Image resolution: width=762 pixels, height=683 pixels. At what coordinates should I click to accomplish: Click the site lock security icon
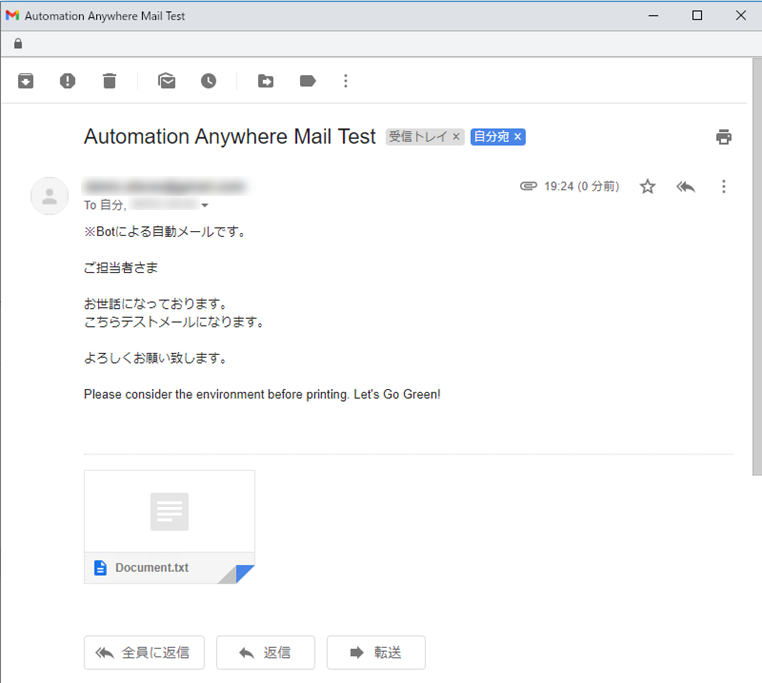(18, 44)
